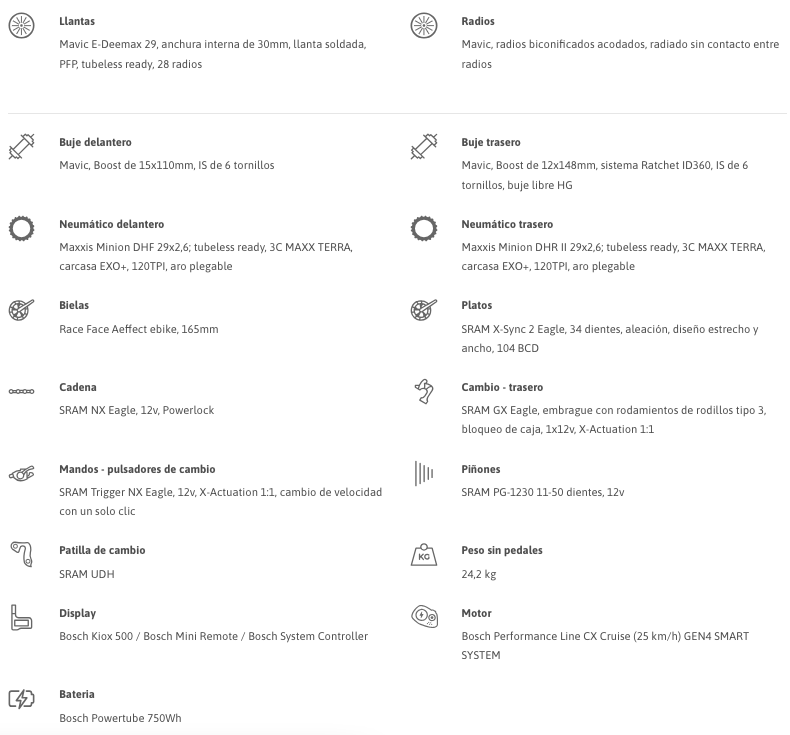Click the tire icon beside Neumático delantero

tap(21, 228)
